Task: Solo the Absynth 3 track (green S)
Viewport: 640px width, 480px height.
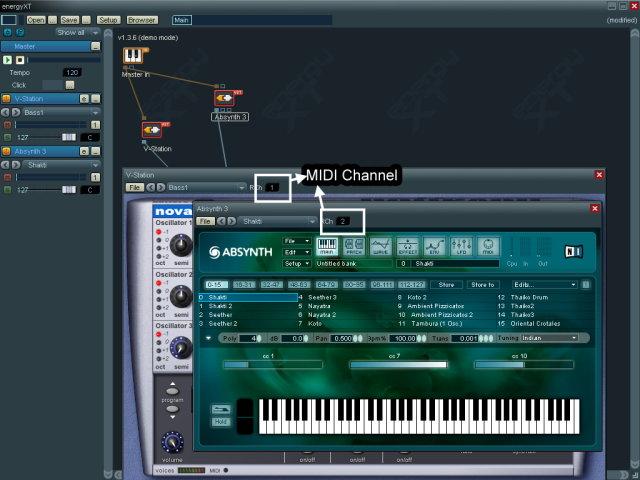Action: tap(7, 190)
